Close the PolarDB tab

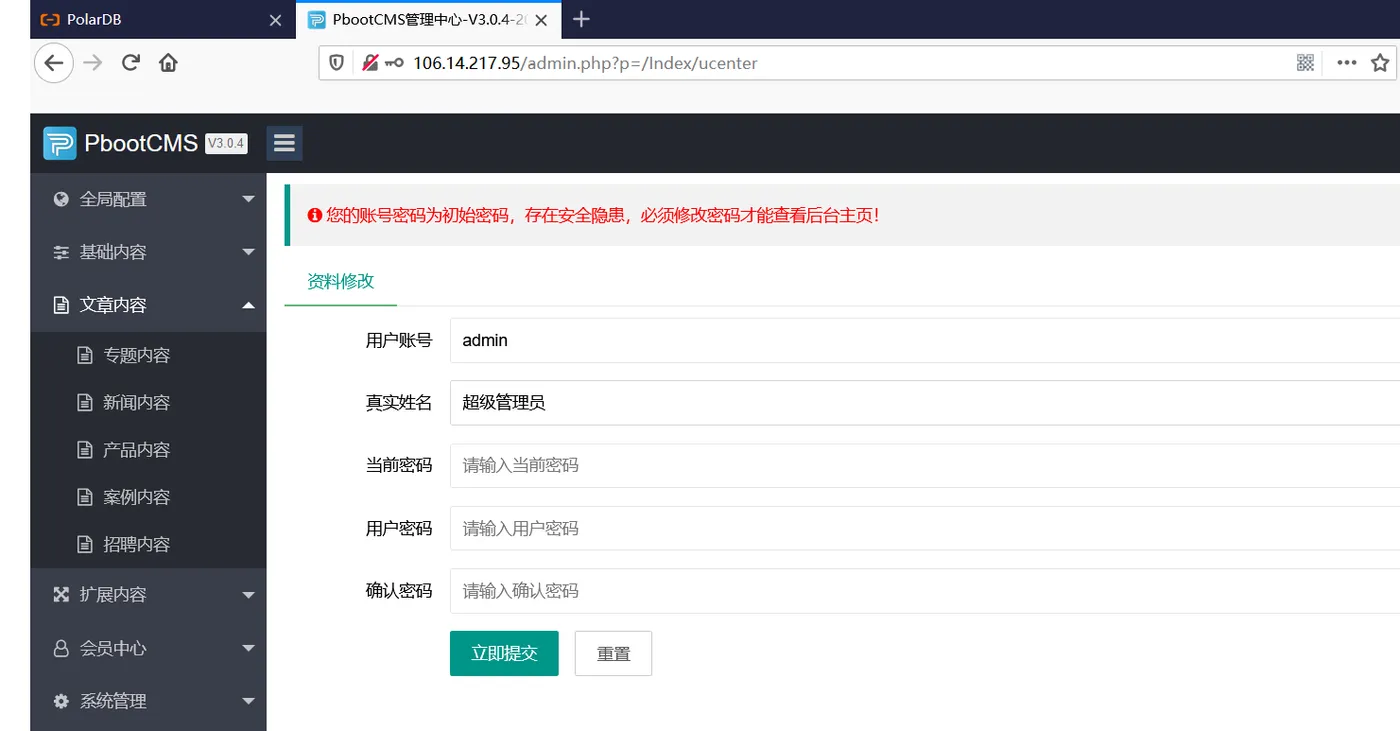click(276, 20)
